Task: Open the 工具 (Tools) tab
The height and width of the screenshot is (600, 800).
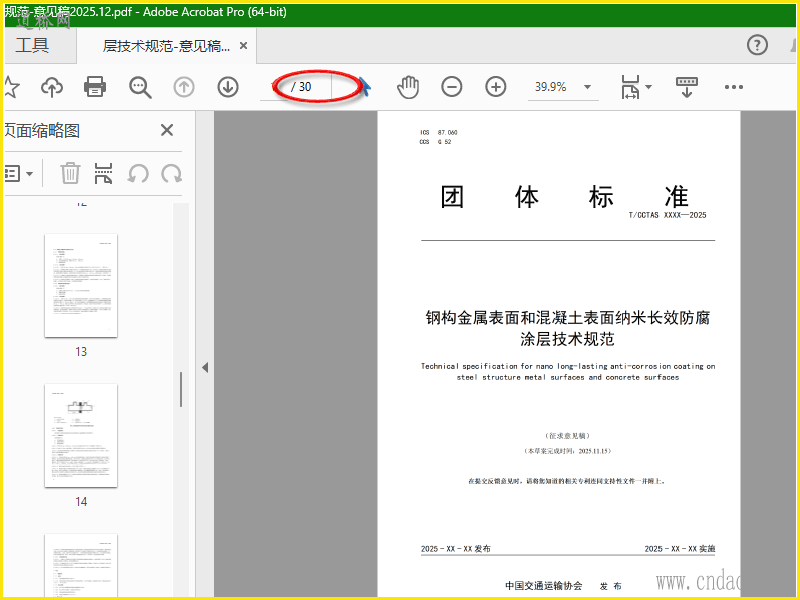Action: click(x=32, y=45)
